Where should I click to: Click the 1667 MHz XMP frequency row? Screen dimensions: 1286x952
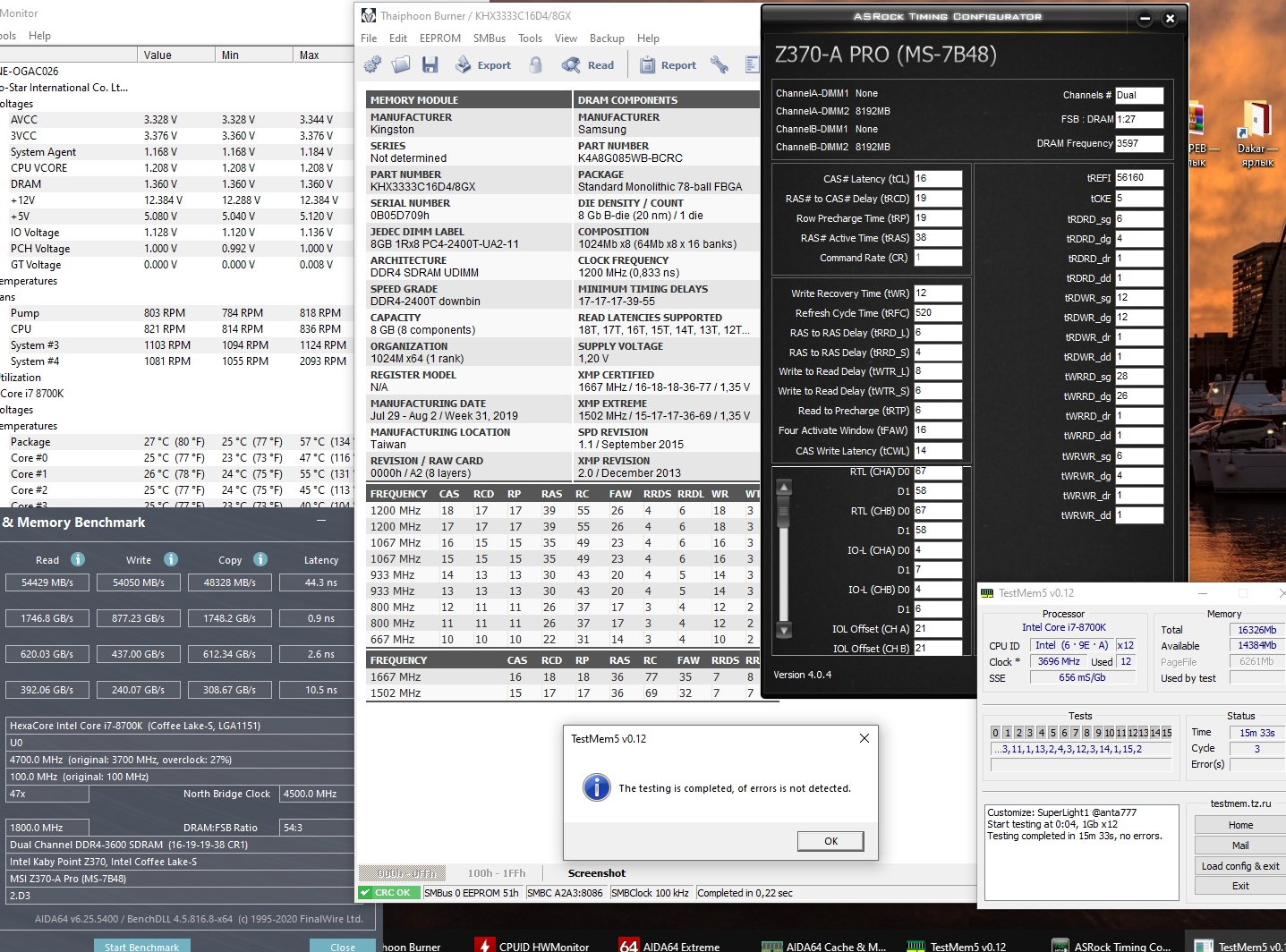click(564, 677)
